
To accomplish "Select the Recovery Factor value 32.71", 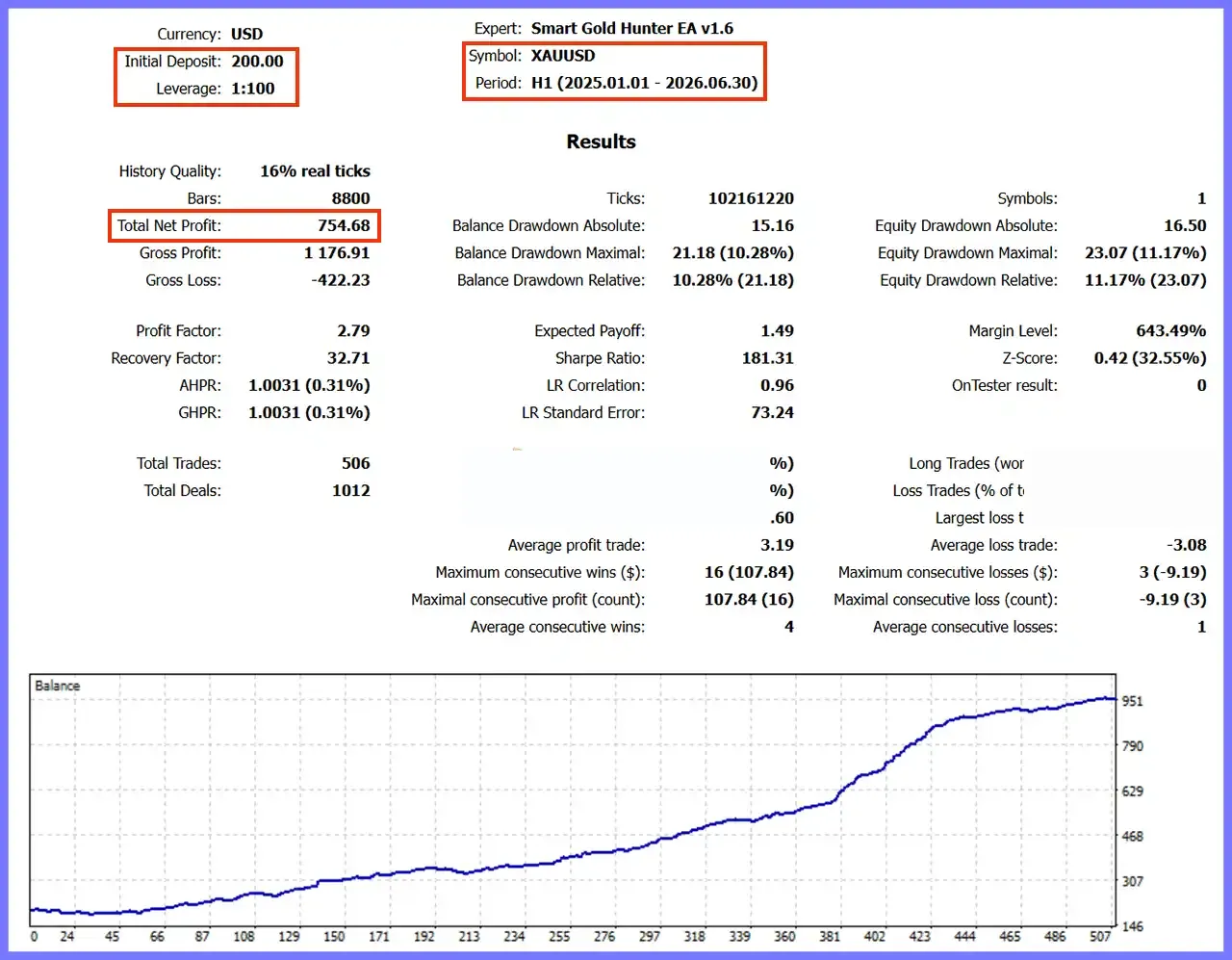I will pos(348,358).
